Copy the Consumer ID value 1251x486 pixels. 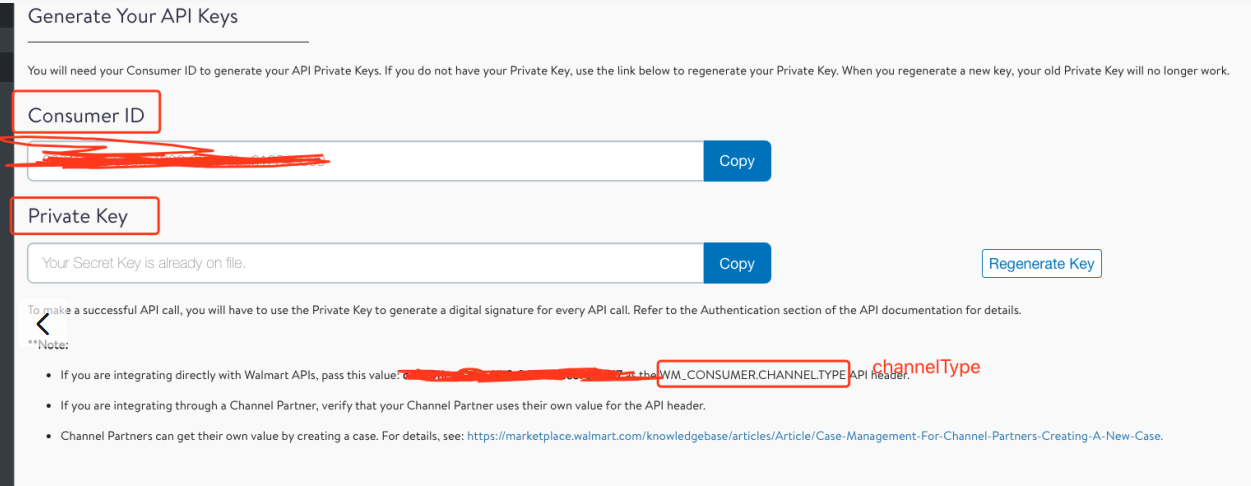(737, 161)
